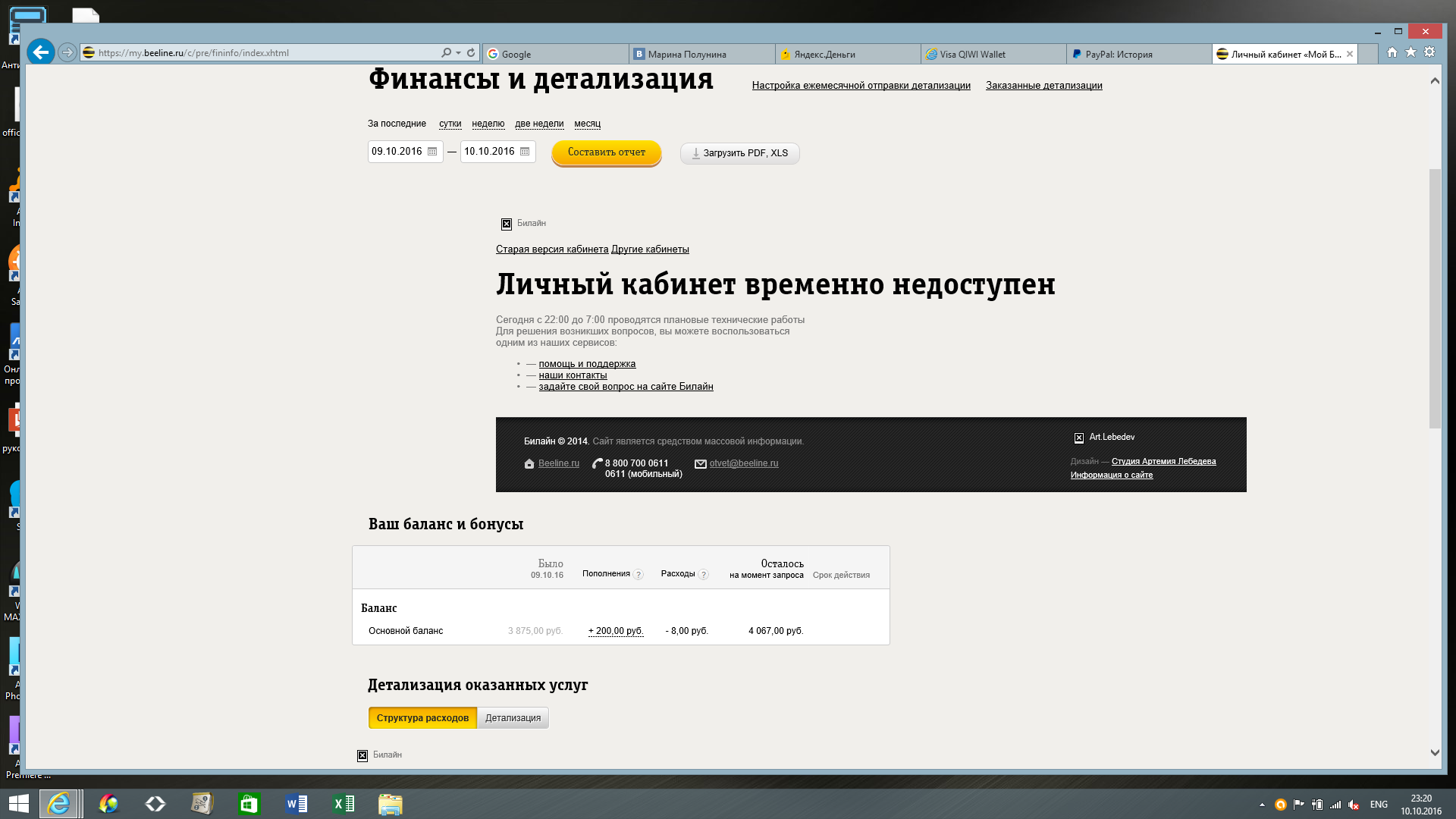This screenshot has width=1456, height=819.
Task: Open Заказанные детализации link
Action: (x=1043, y=86)
